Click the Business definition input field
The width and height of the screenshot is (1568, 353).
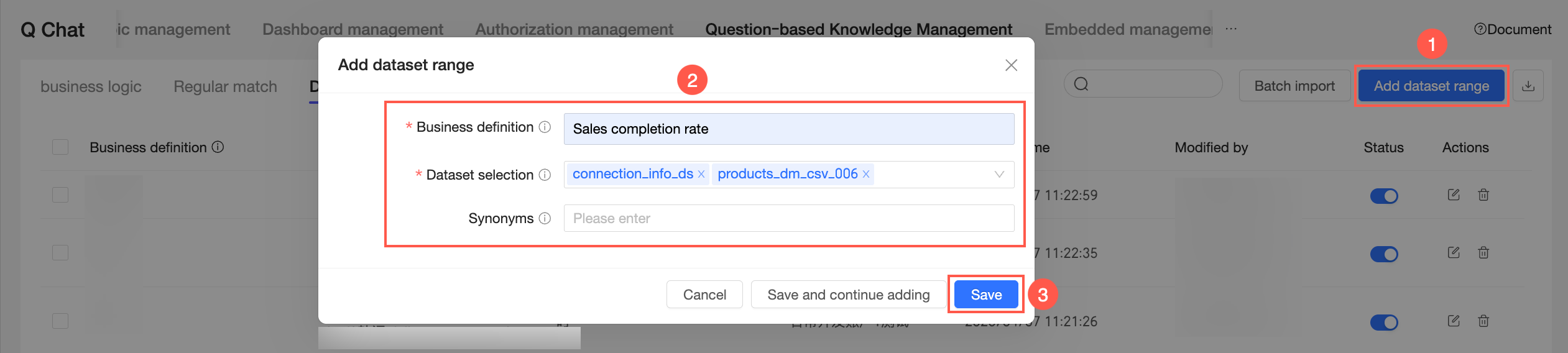(x=789, y=129)
